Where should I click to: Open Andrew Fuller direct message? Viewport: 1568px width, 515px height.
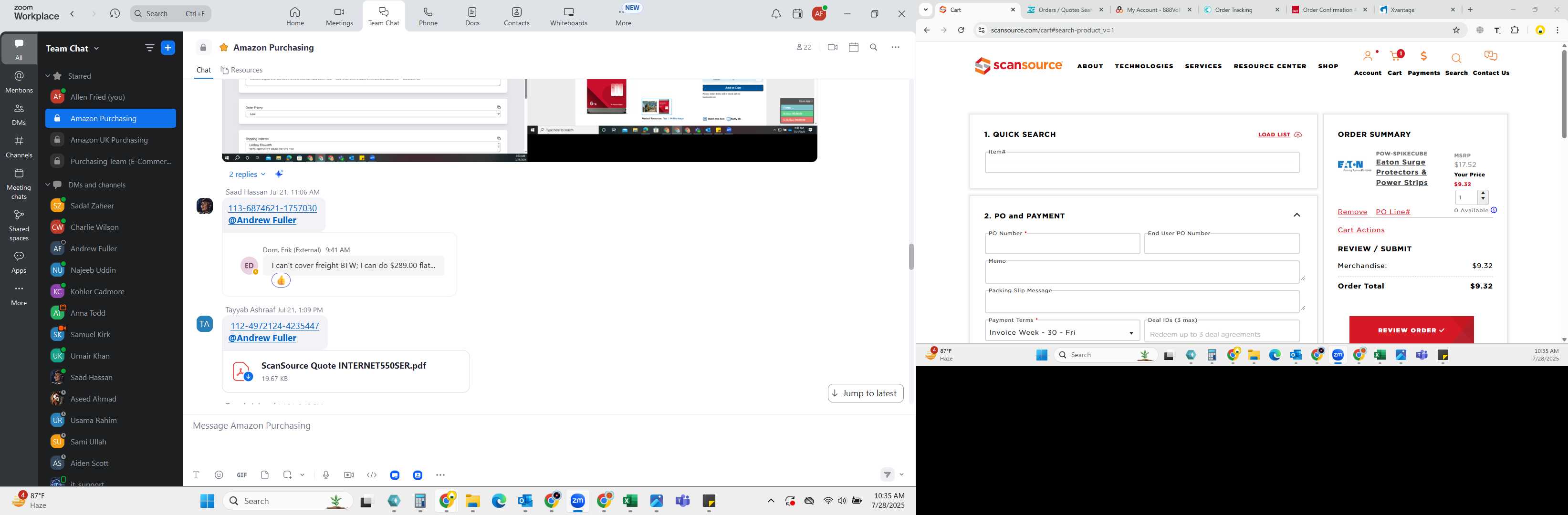point(93,249)
